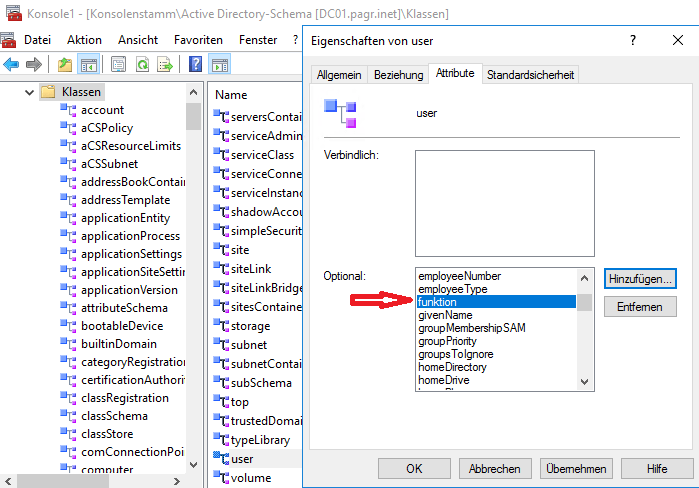
Task: Toggle the console tree pane visibility
Action: click(x=88, y=64)
